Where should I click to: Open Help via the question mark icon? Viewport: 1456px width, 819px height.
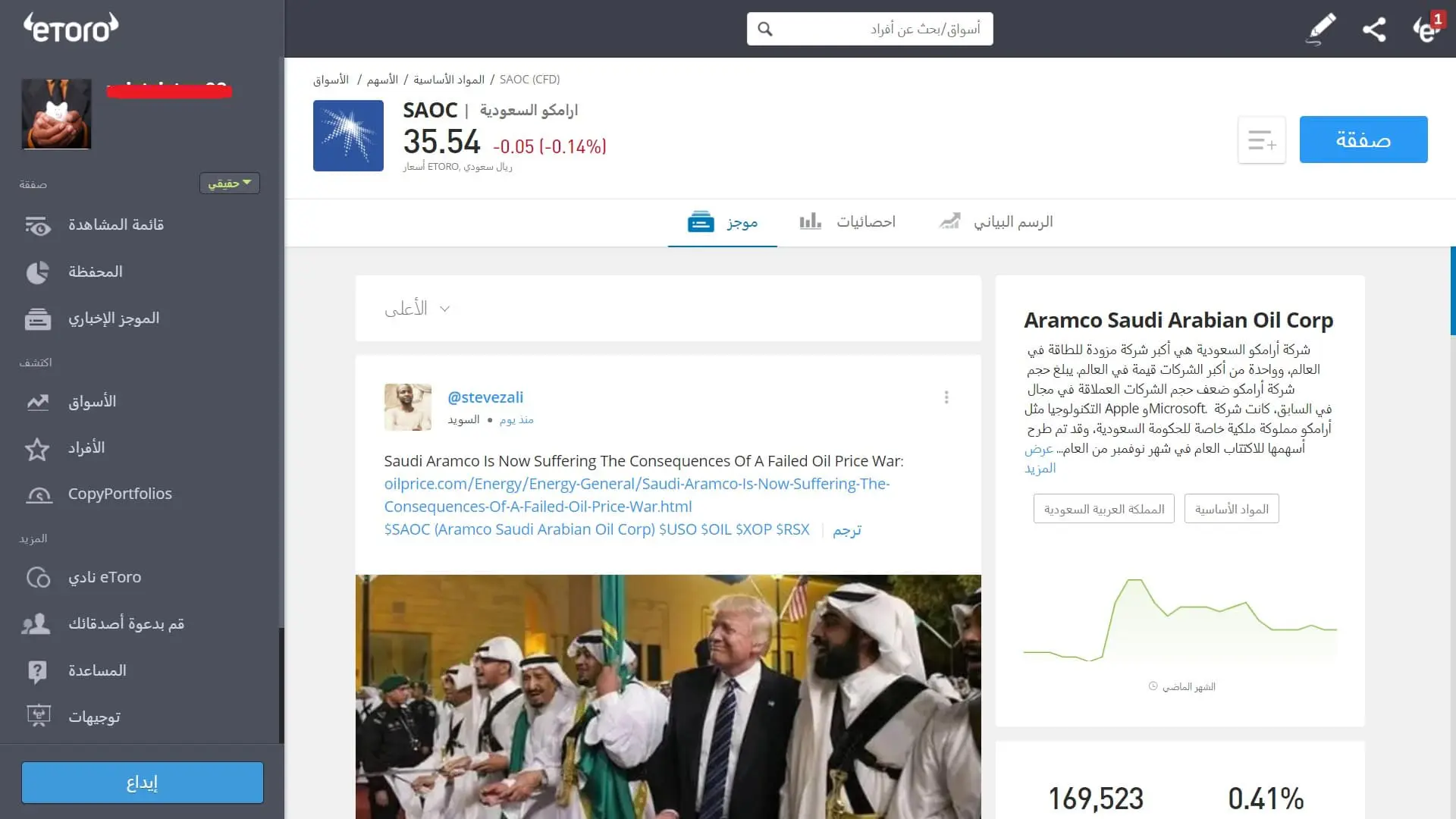tap(38, 670)
